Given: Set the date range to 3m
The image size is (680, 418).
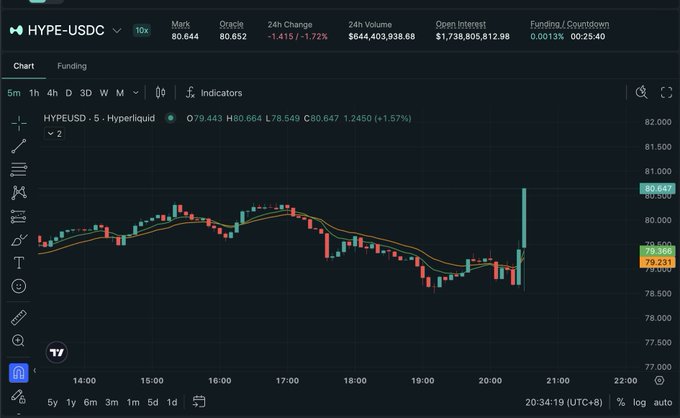Looking at the screenshot, I should coord(111,402).
